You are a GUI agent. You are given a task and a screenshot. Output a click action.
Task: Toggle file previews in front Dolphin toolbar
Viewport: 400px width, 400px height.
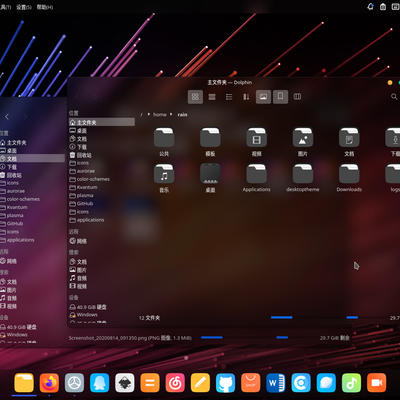click(263, 97)
